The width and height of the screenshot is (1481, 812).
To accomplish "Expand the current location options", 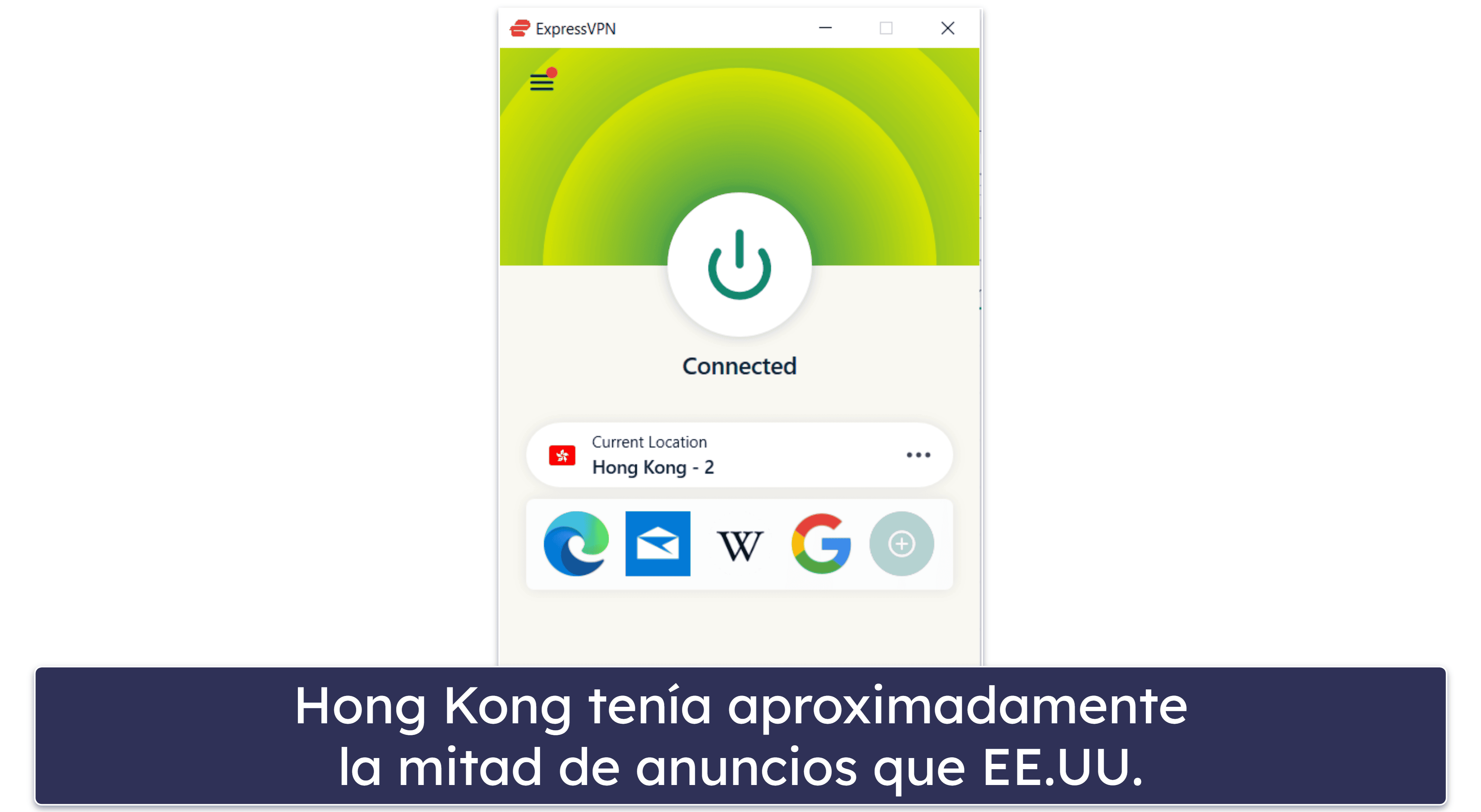I will click(x=918, y=454).
